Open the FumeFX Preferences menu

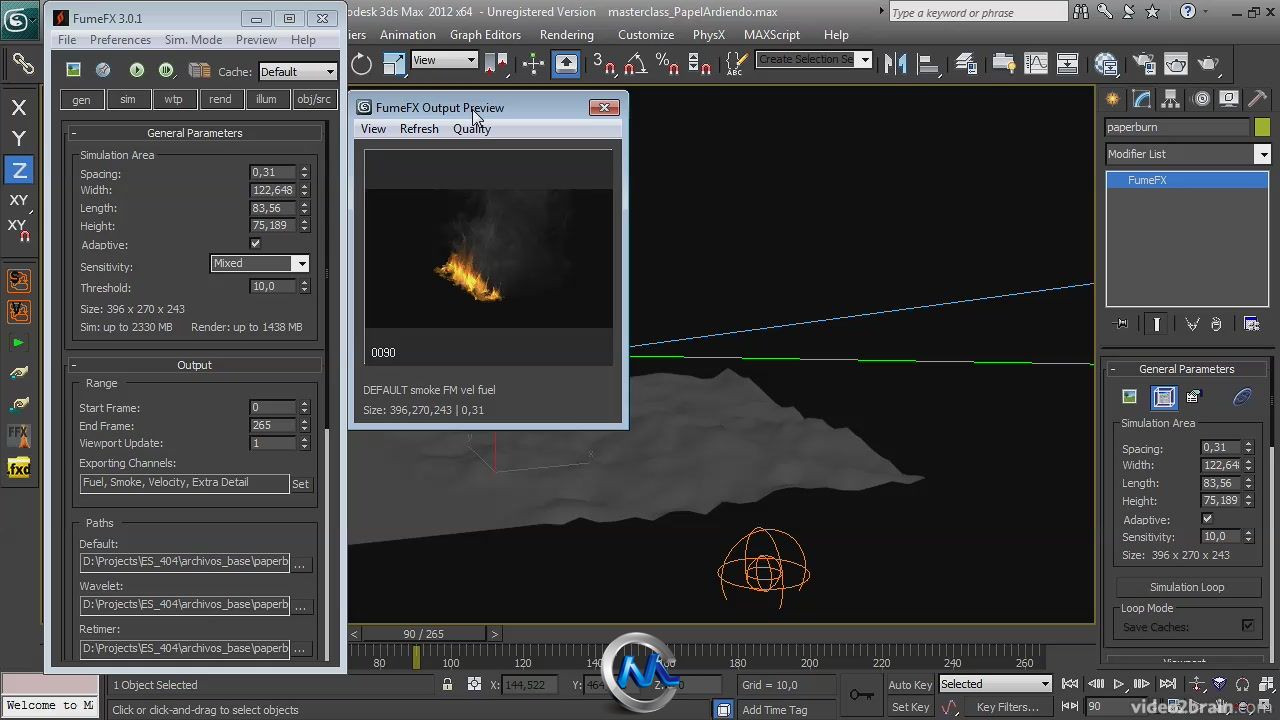point(120,40)
